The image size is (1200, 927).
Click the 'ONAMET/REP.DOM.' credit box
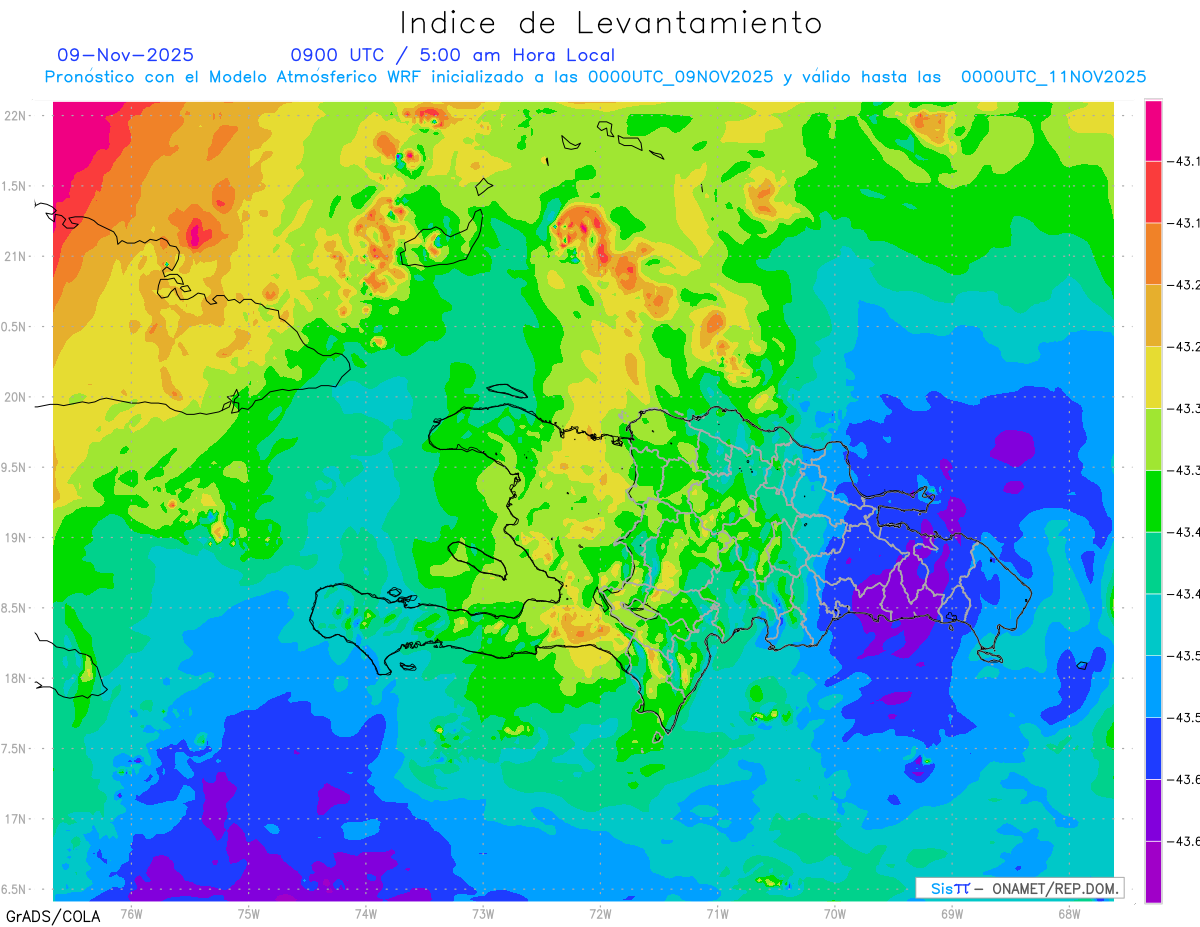point(1019,888)
